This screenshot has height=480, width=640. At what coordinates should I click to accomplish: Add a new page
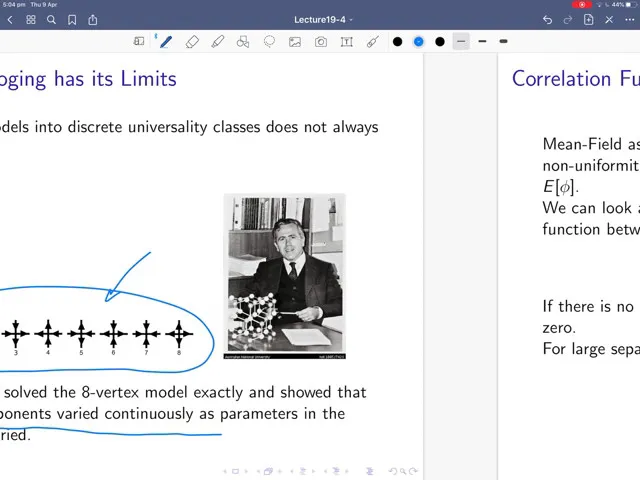pyautogui.click(x=589, y=20)
